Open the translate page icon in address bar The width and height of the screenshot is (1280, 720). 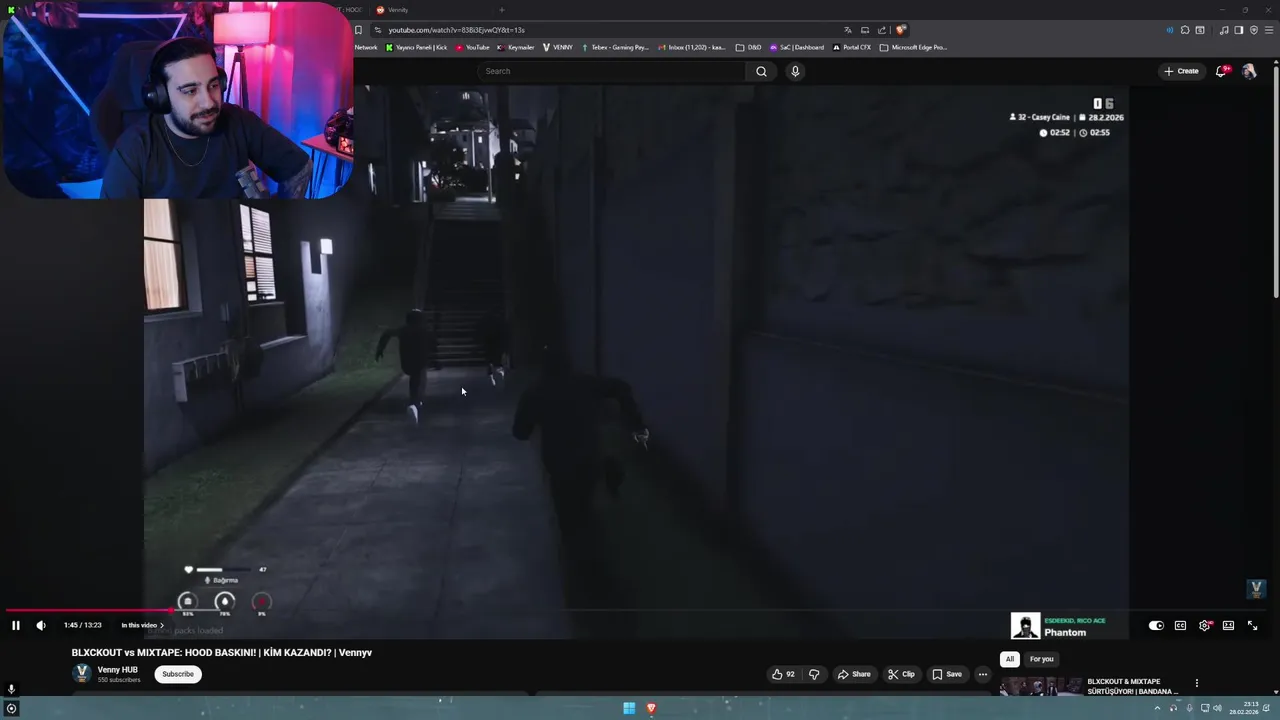[x=848, y=30]
